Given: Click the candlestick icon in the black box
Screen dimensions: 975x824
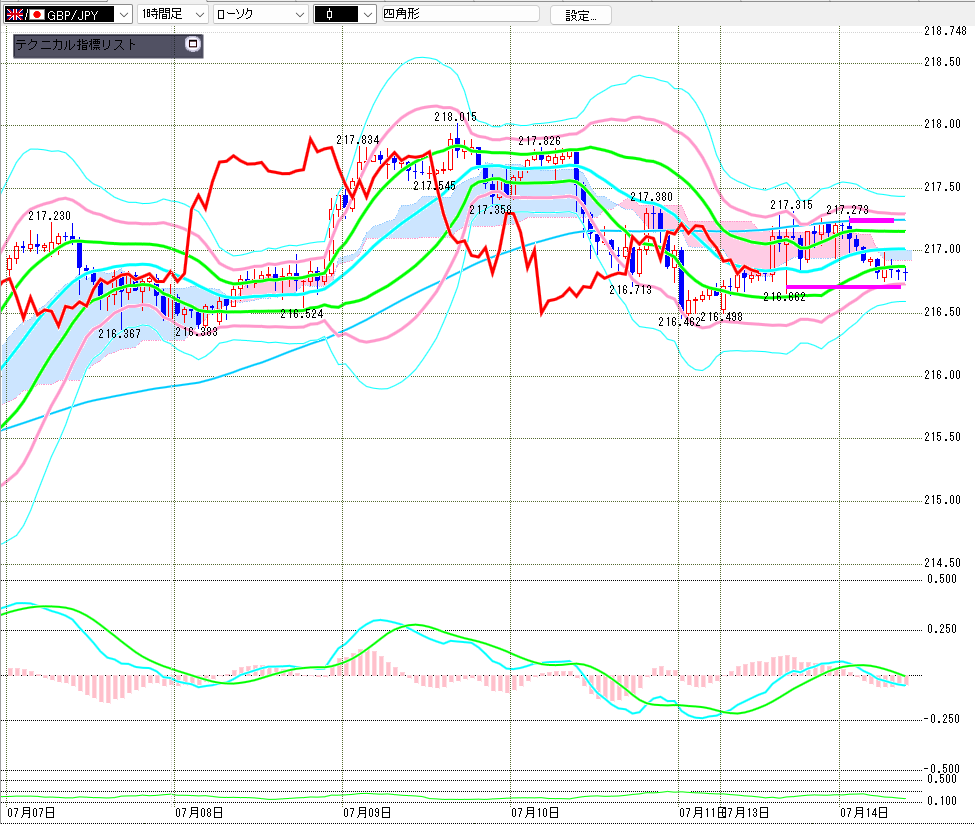Looking at the screenshot, I should [x=330, y=14].
